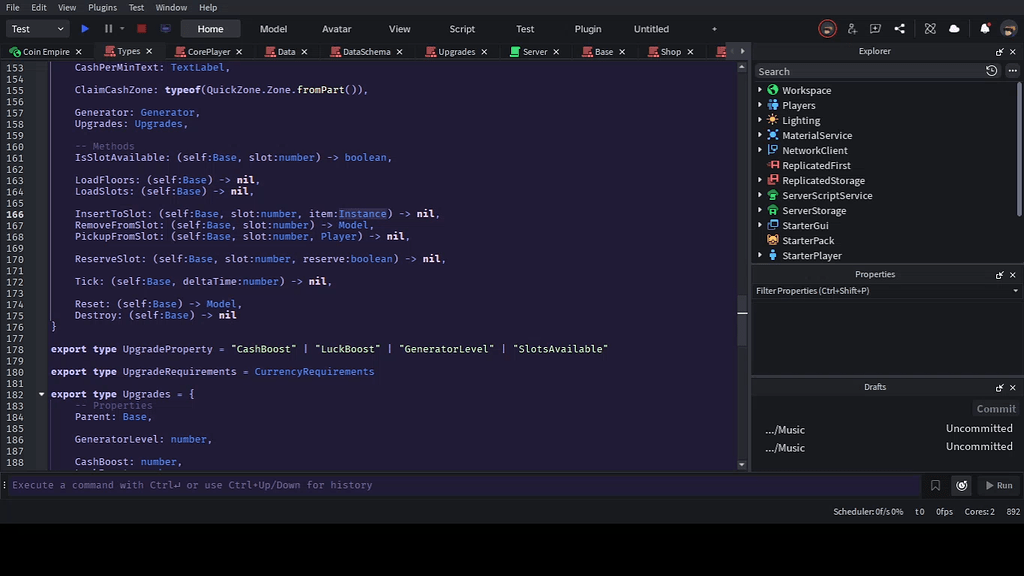The height and width of the screenshot is (576, 1024).
Task: Expand the StarterPlayer tree node
Action: pos(760,255)
